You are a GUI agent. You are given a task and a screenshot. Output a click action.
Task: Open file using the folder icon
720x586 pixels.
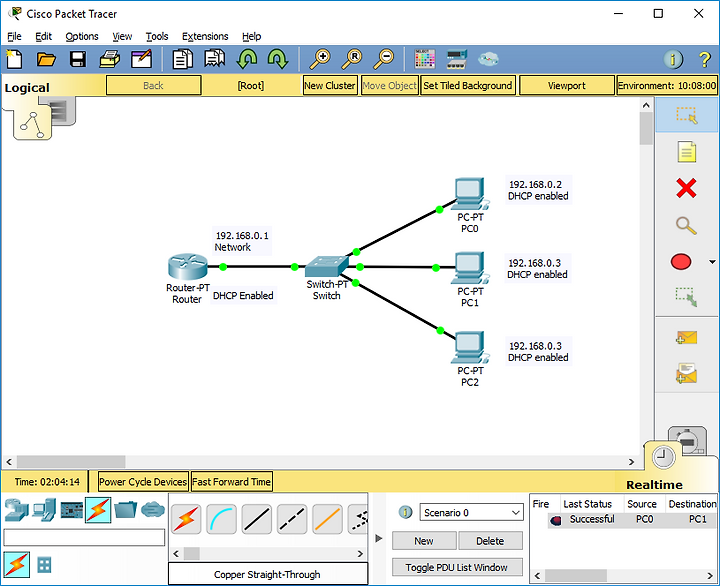click(x=46, y=60)
